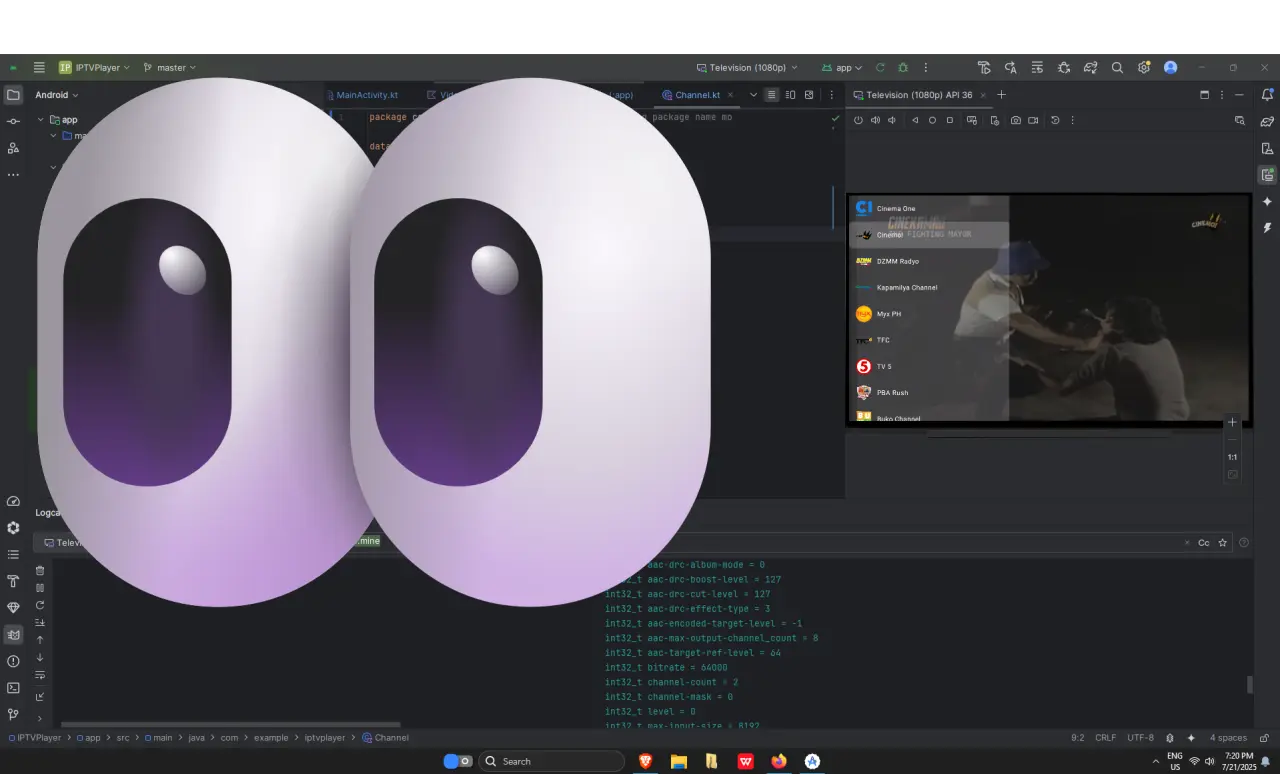Open the Terminal tool window
The width and height of the screenshot is (1280, 774).
click(13, 688)
